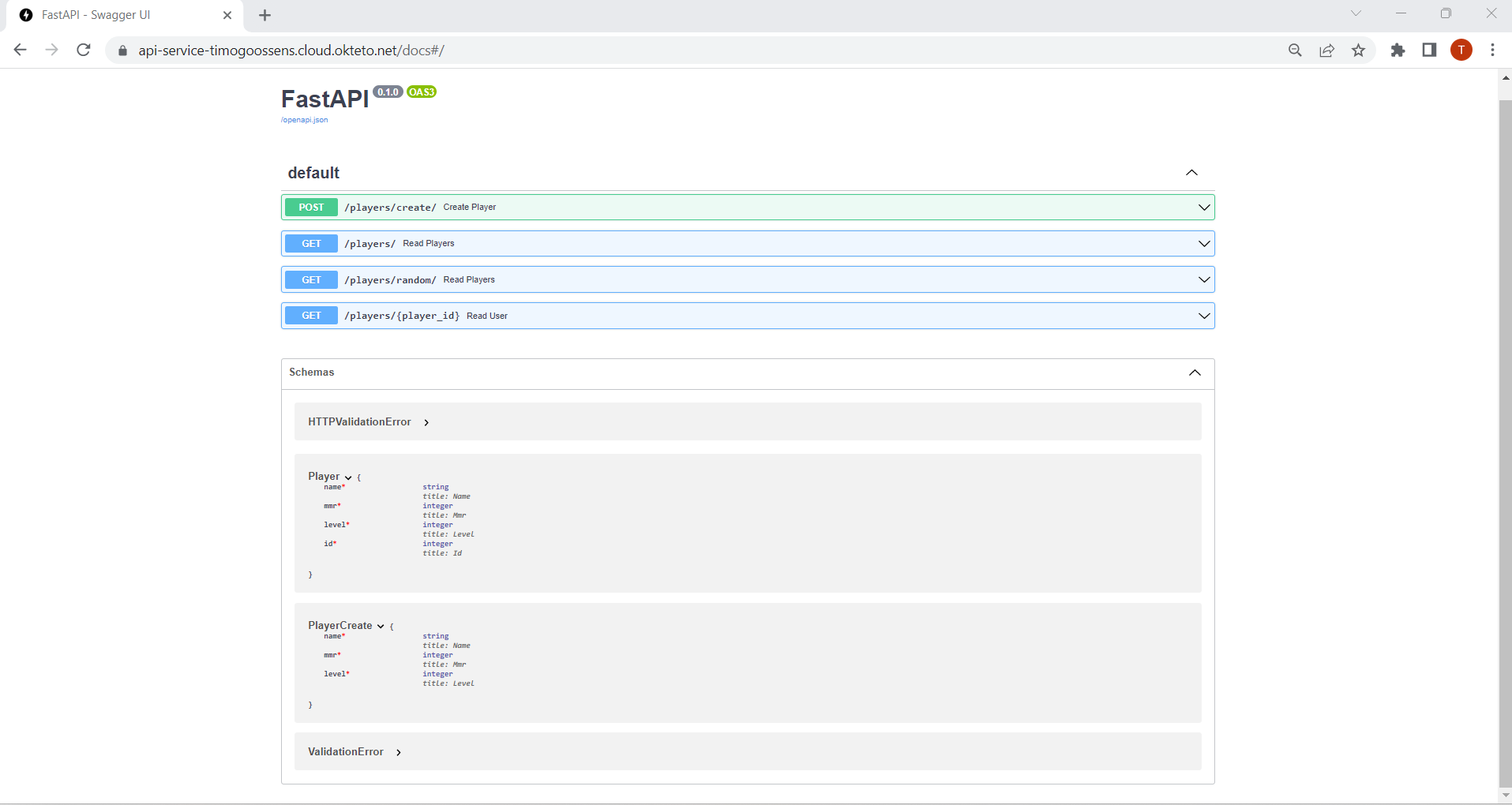Close the FastAPI - Swagger UI tab

coord(227,15)
